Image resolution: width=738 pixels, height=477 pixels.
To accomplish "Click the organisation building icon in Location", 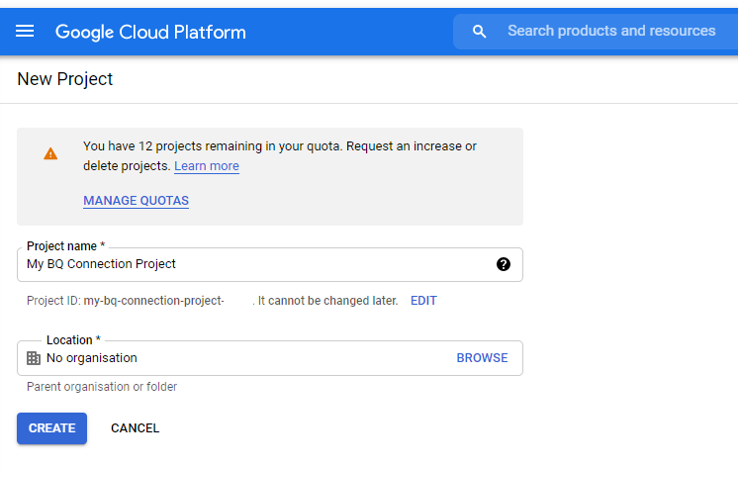I will (33, 358).
